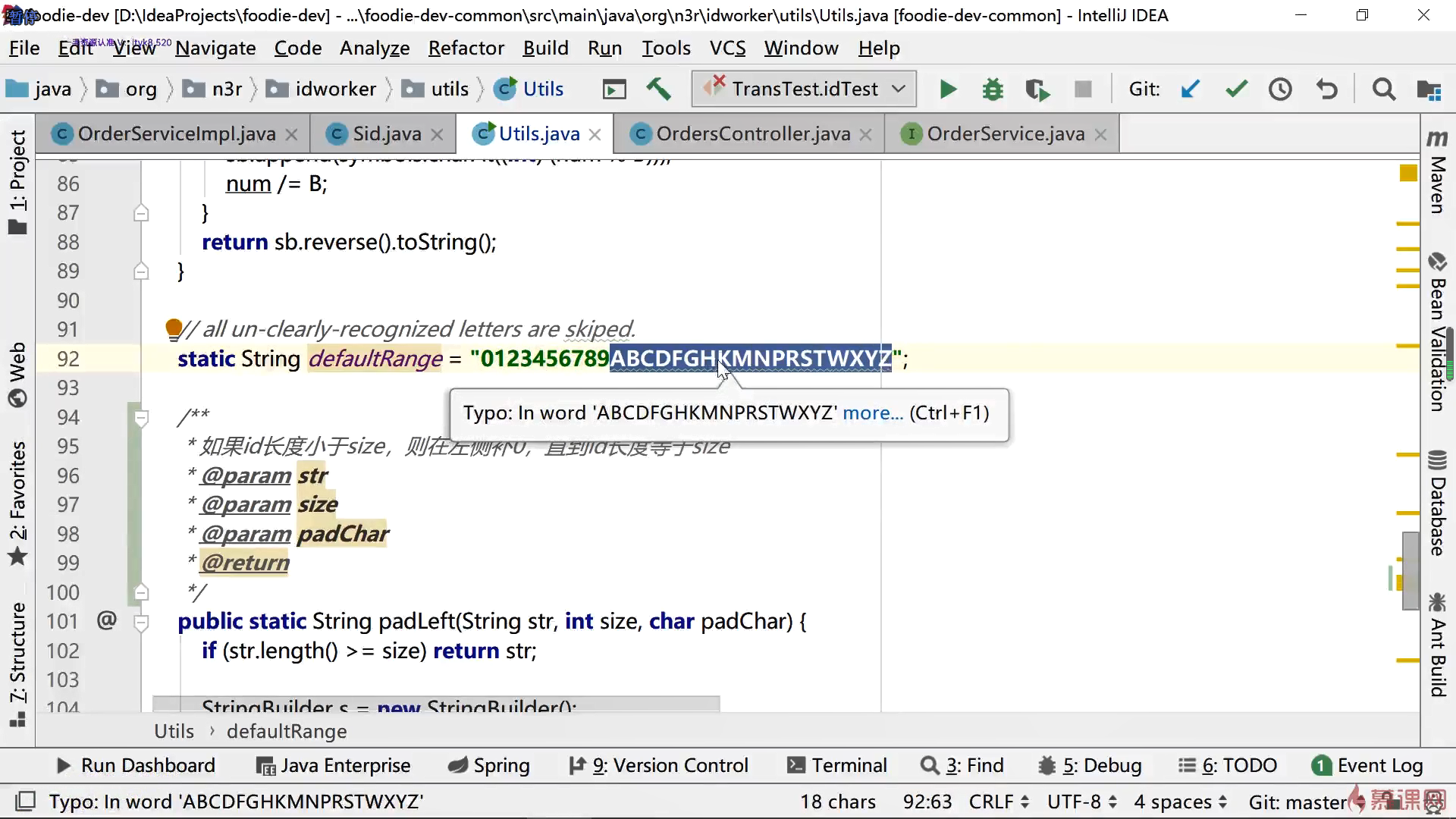Click Git update project arrow
This screenshot has width=1456, height=819.
pos(1191,89)
